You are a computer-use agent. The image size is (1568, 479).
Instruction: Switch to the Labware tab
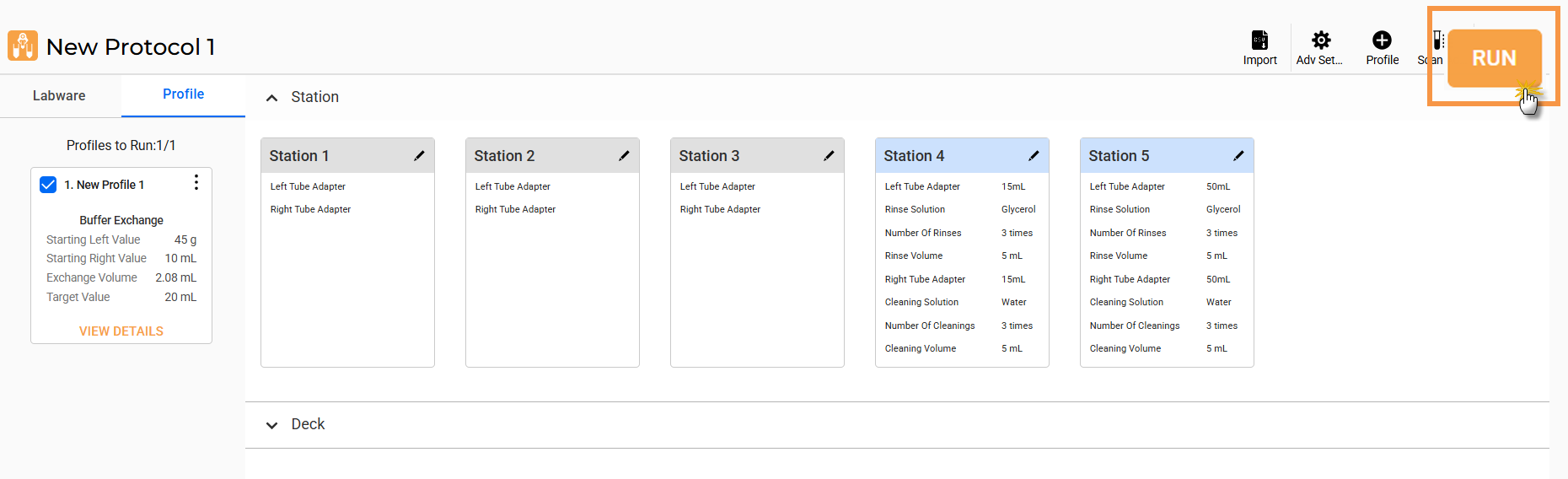pos(59,96)
